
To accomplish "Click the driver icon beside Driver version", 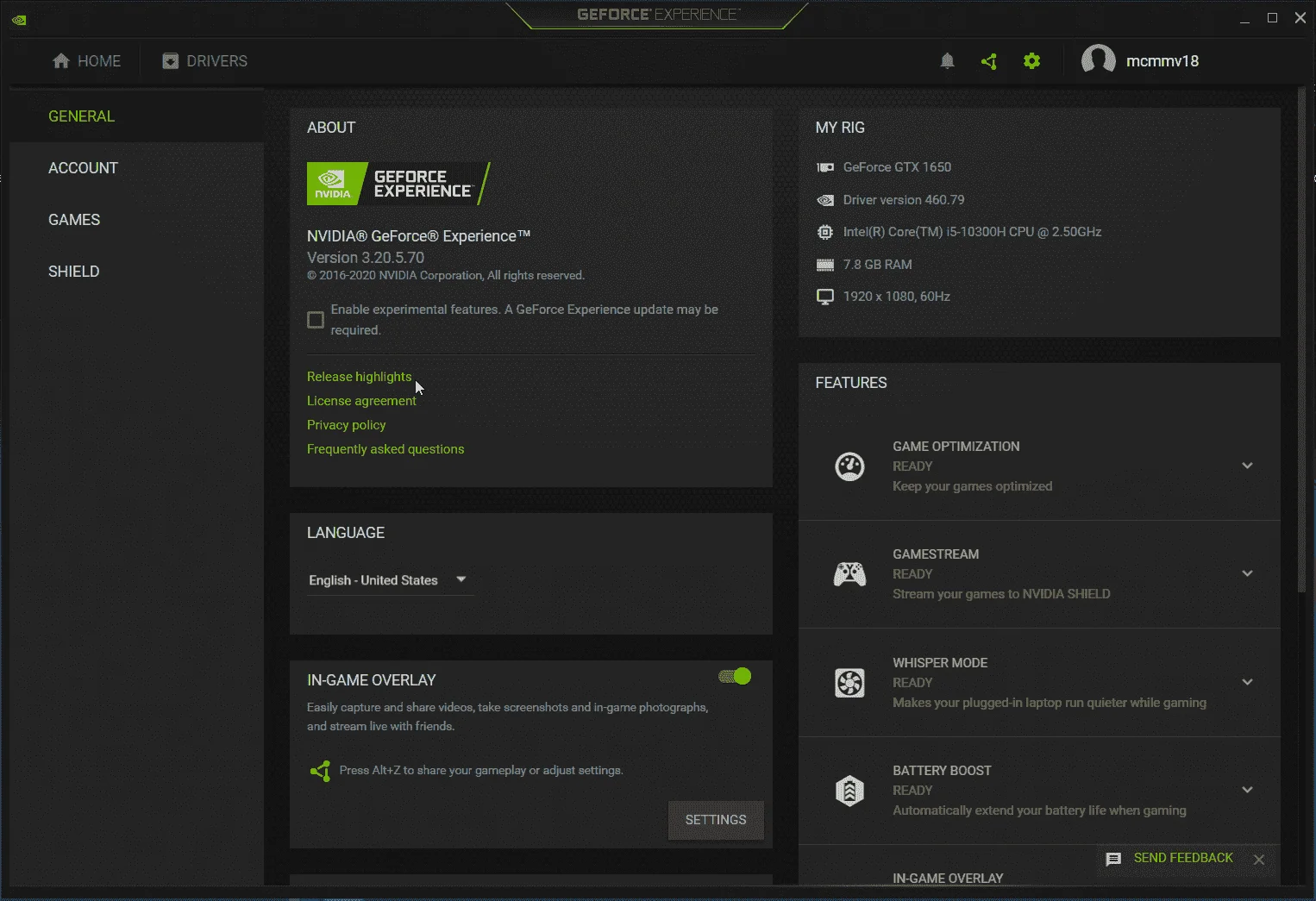I will 825,200.
